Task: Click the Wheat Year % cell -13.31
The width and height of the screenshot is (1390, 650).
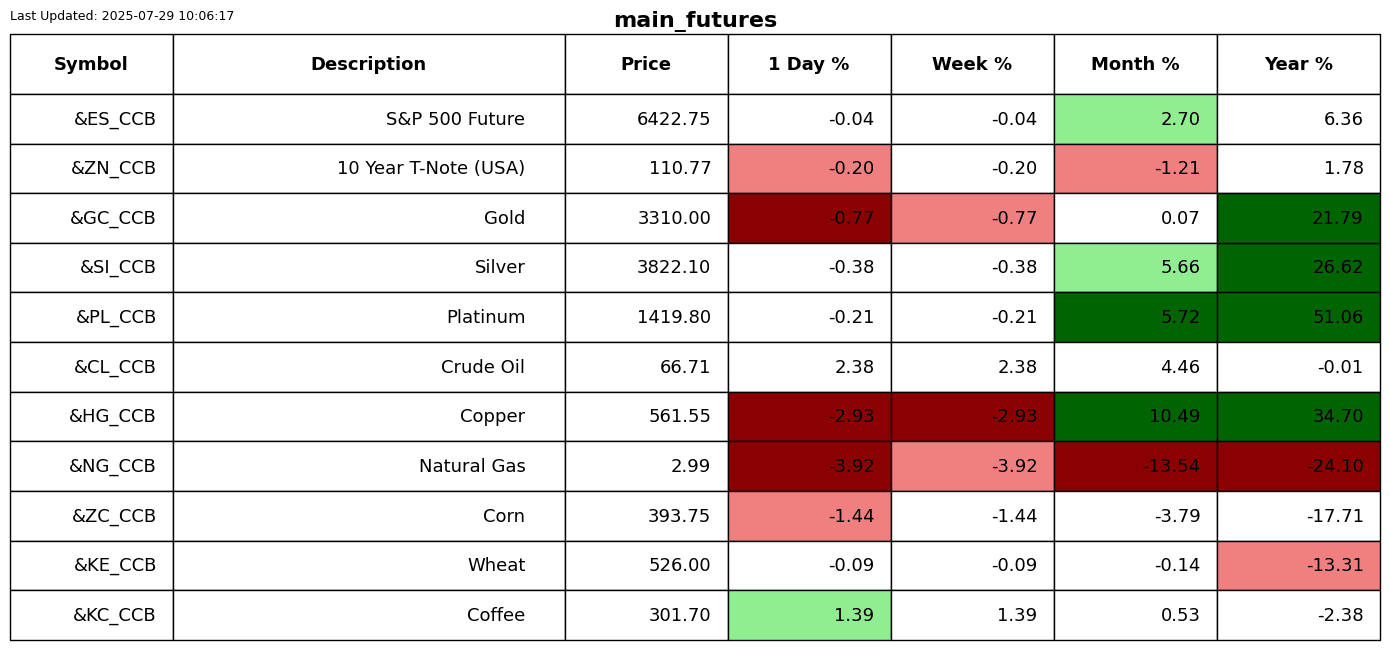Action: point(1298,565)
